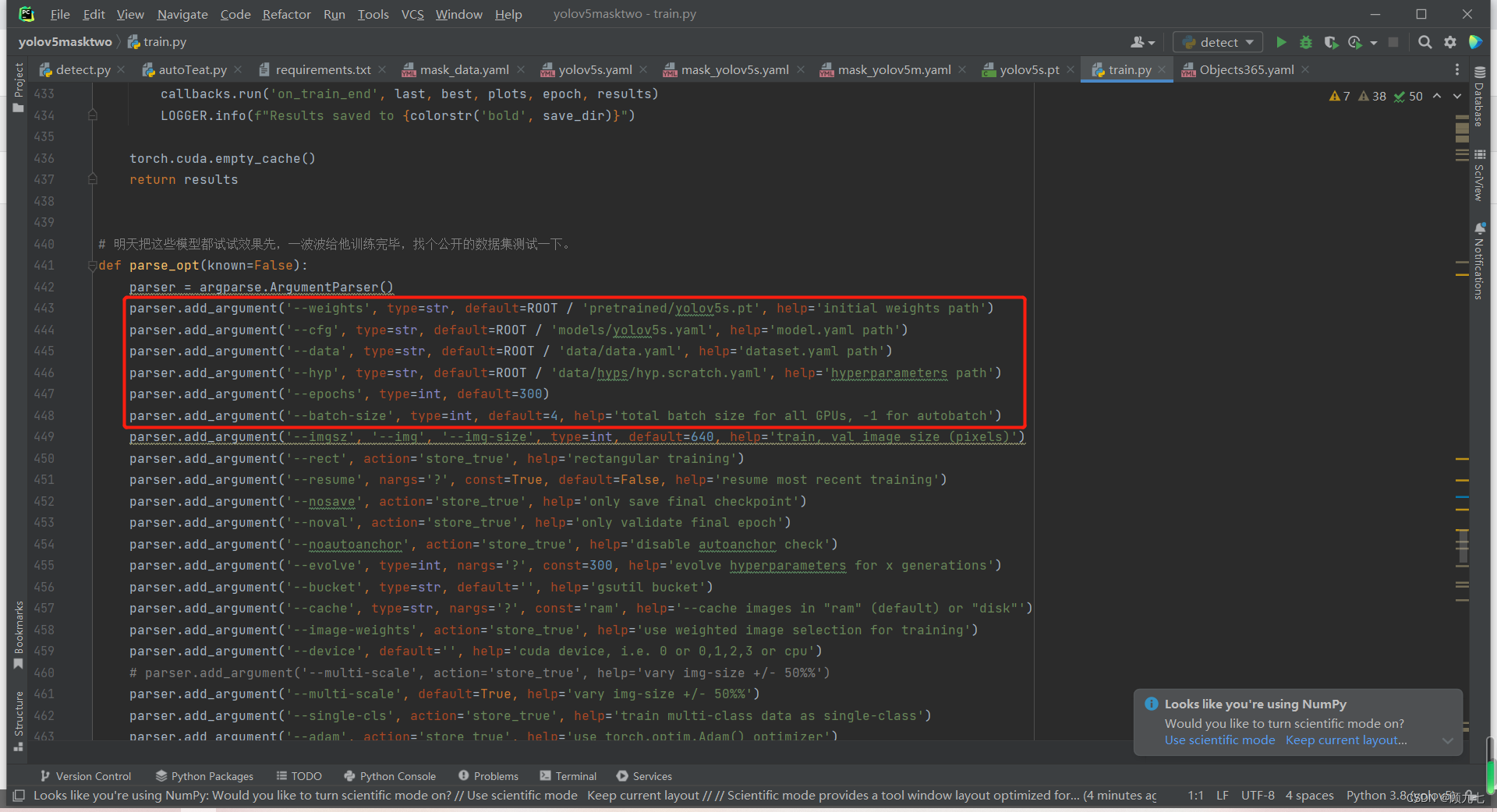Open the Problems tool window

tap(488, 776)
